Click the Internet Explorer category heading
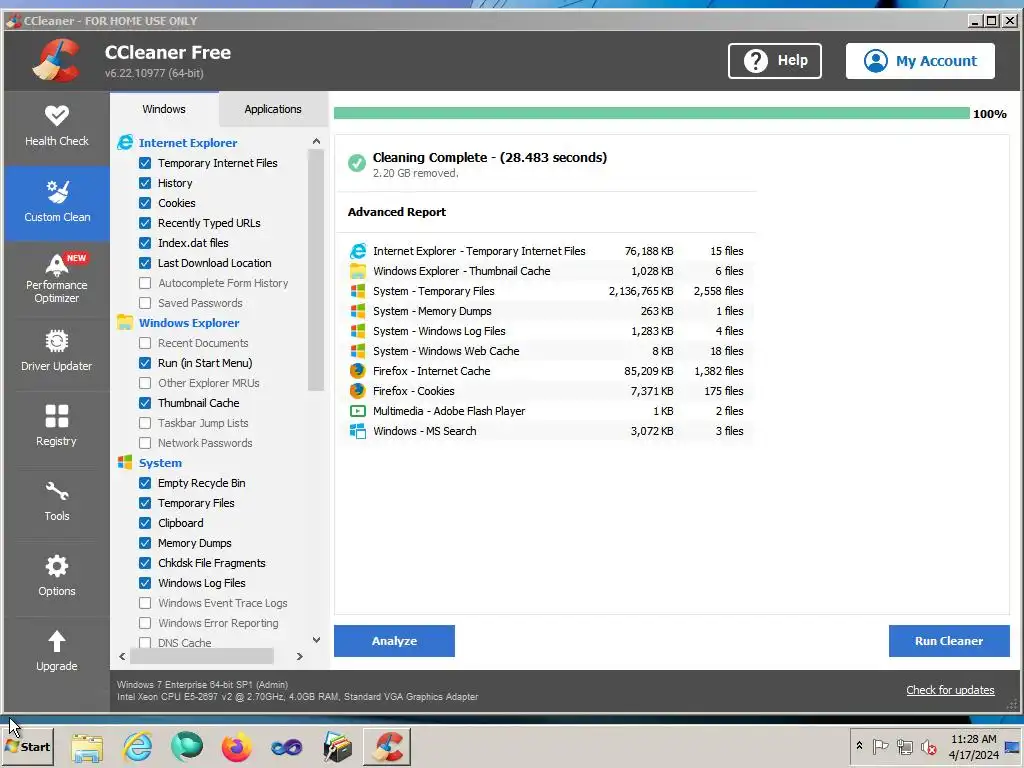Viewport: 1024px width, 768px height. pos(188,142)
